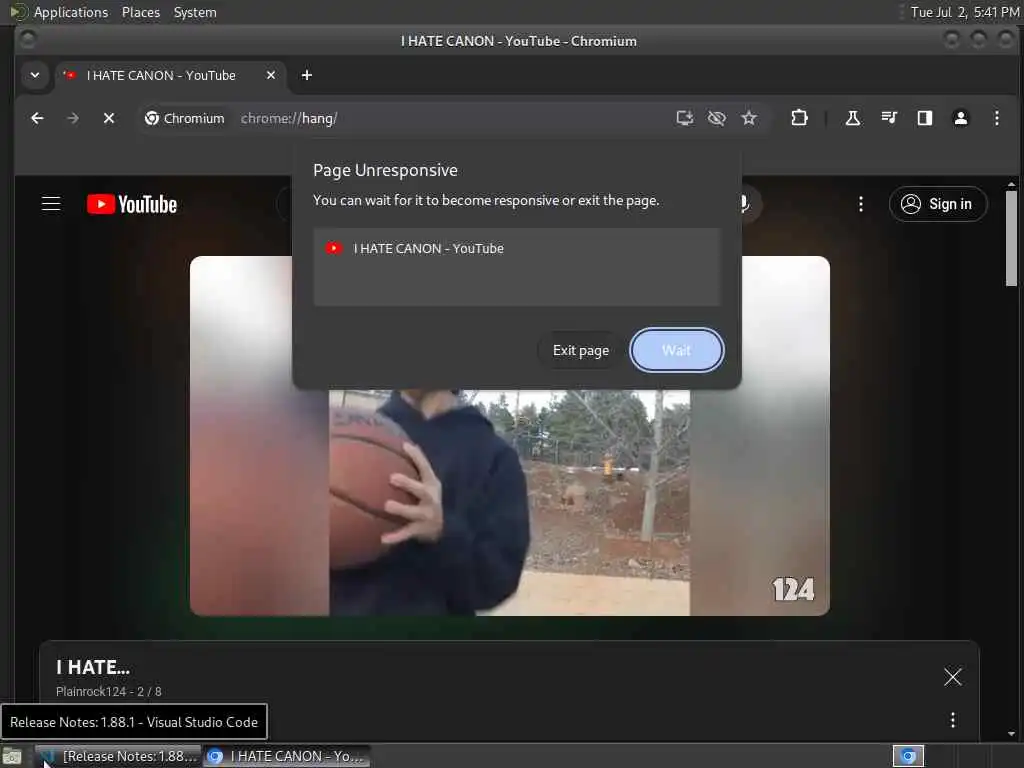Viewport: 1024px width, 768px height.
Task: Click the I HATE... playlist title
Action: (93, 667)
